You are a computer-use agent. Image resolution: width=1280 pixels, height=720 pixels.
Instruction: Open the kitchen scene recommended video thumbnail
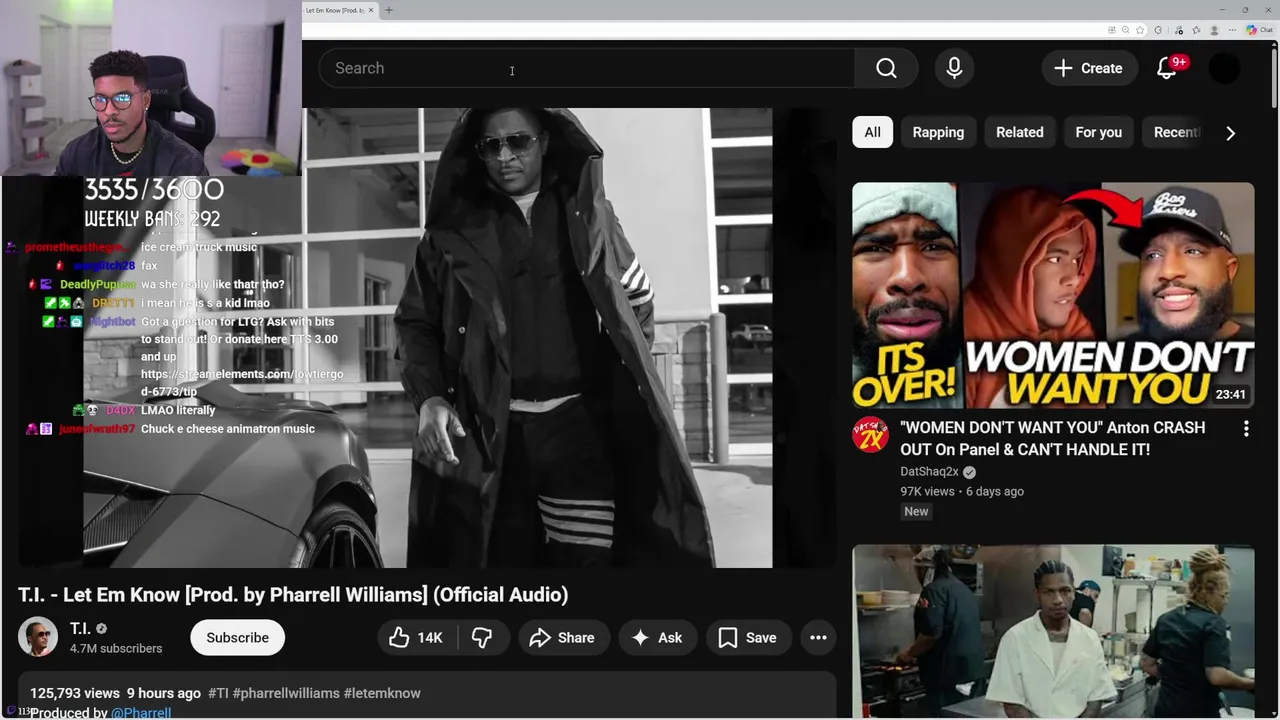1053,632
